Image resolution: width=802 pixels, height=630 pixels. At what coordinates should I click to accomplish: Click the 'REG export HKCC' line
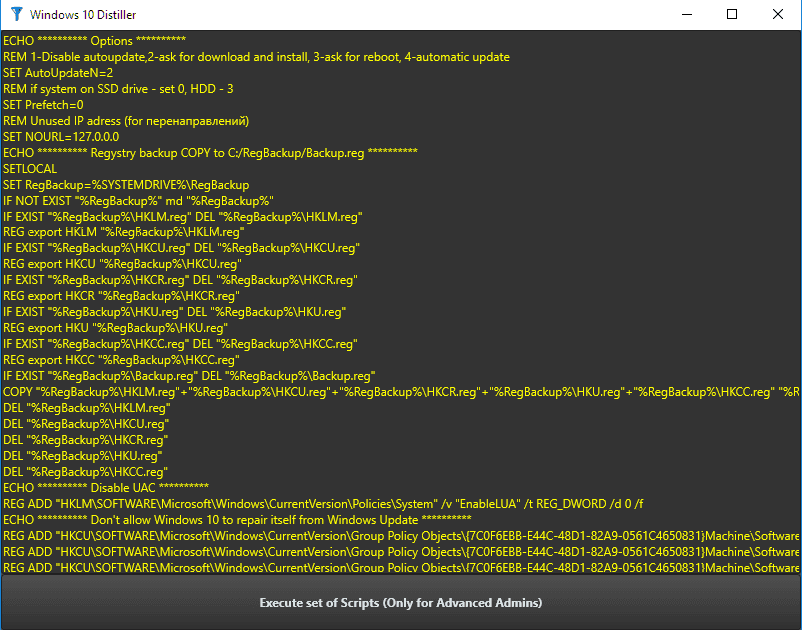[x=121, y=360]
